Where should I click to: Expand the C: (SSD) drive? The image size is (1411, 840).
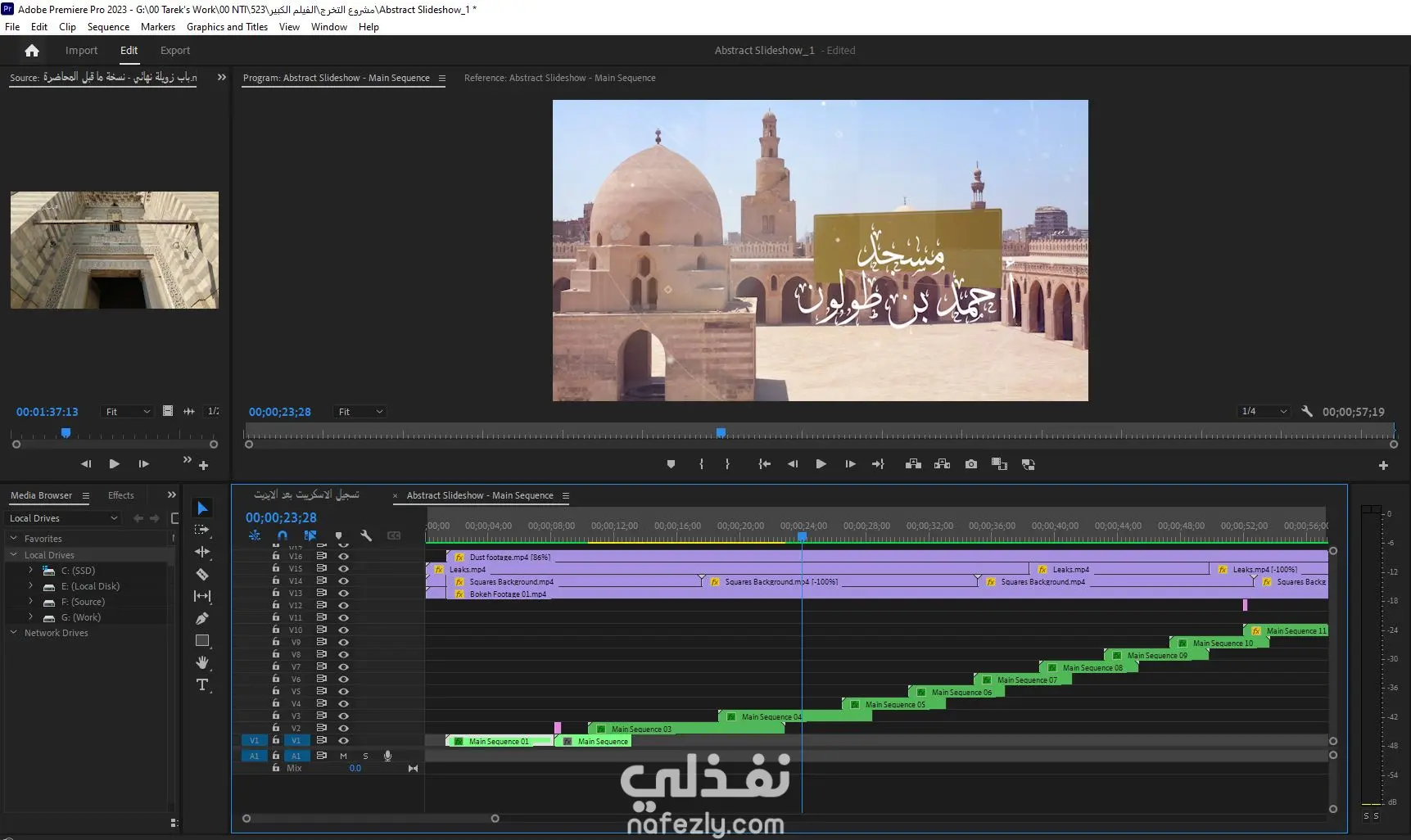click(x=31, y=571)
